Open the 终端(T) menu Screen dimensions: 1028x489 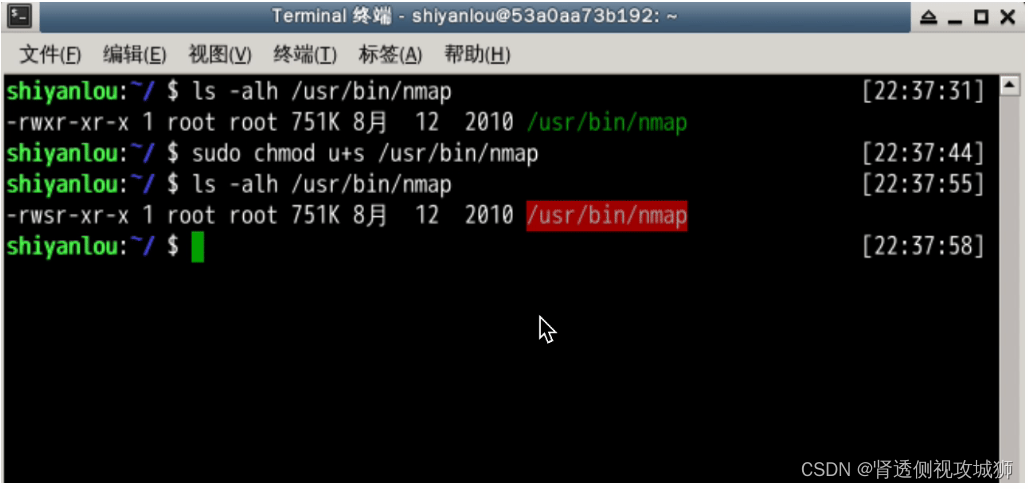[306, 55]
